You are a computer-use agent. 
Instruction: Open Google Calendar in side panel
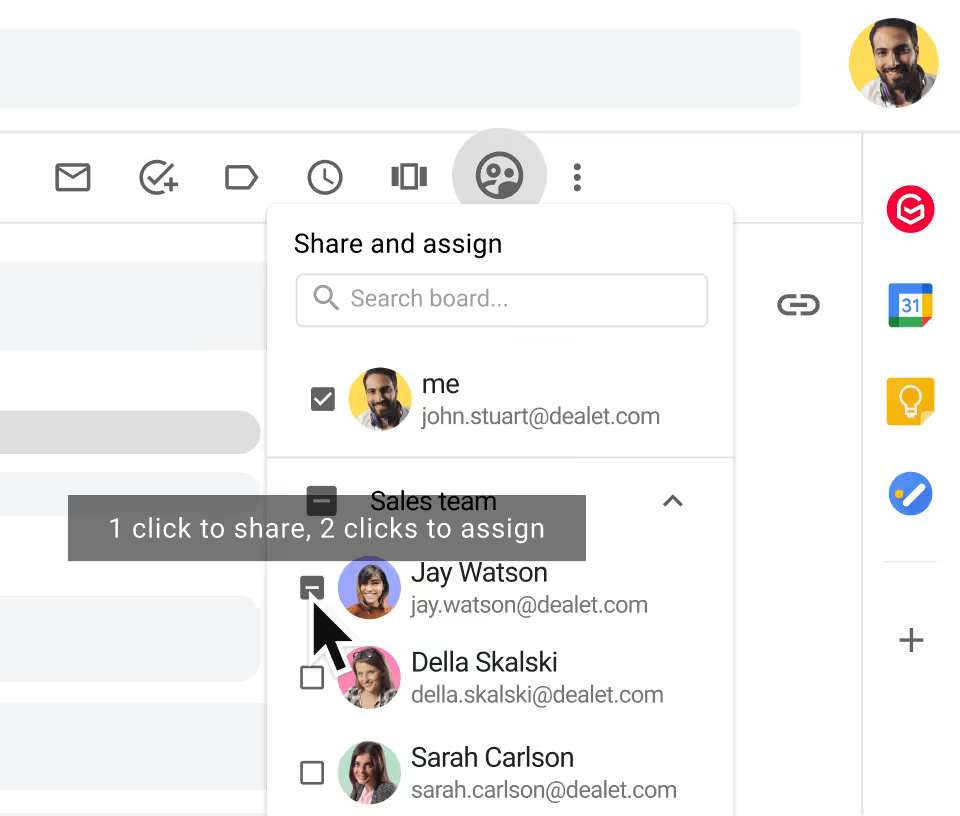[910, 305]
